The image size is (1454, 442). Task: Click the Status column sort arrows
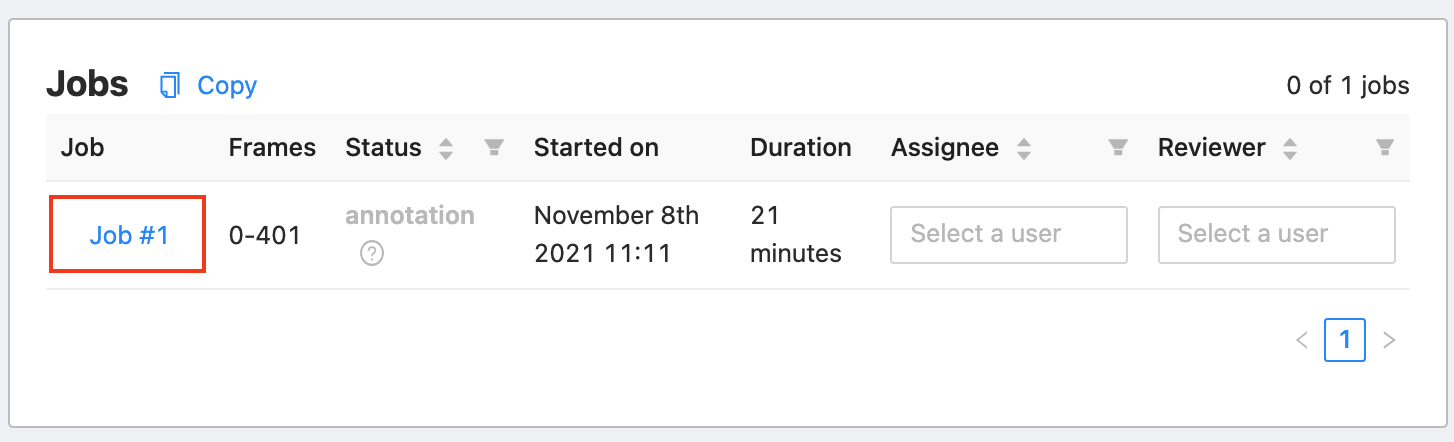tap(446, 148)
